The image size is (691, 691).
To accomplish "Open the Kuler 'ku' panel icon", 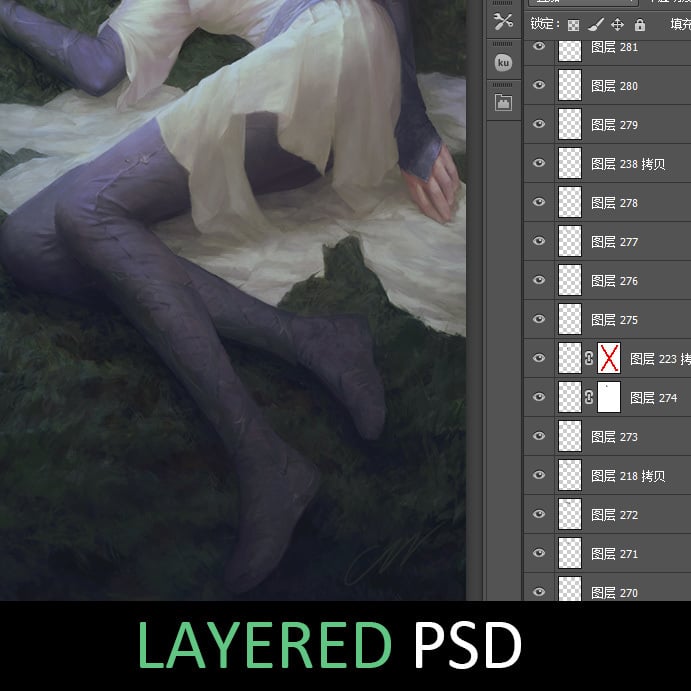I will point(503,63).
